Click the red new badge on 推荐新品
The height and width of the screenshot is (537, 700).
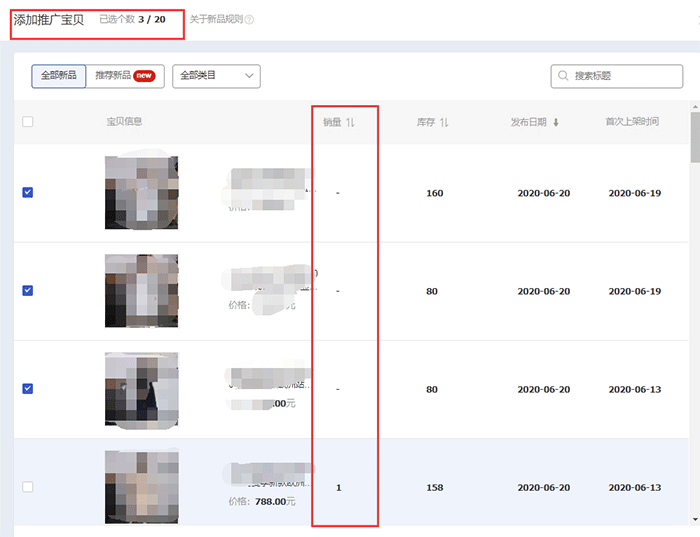pos(144,76)
